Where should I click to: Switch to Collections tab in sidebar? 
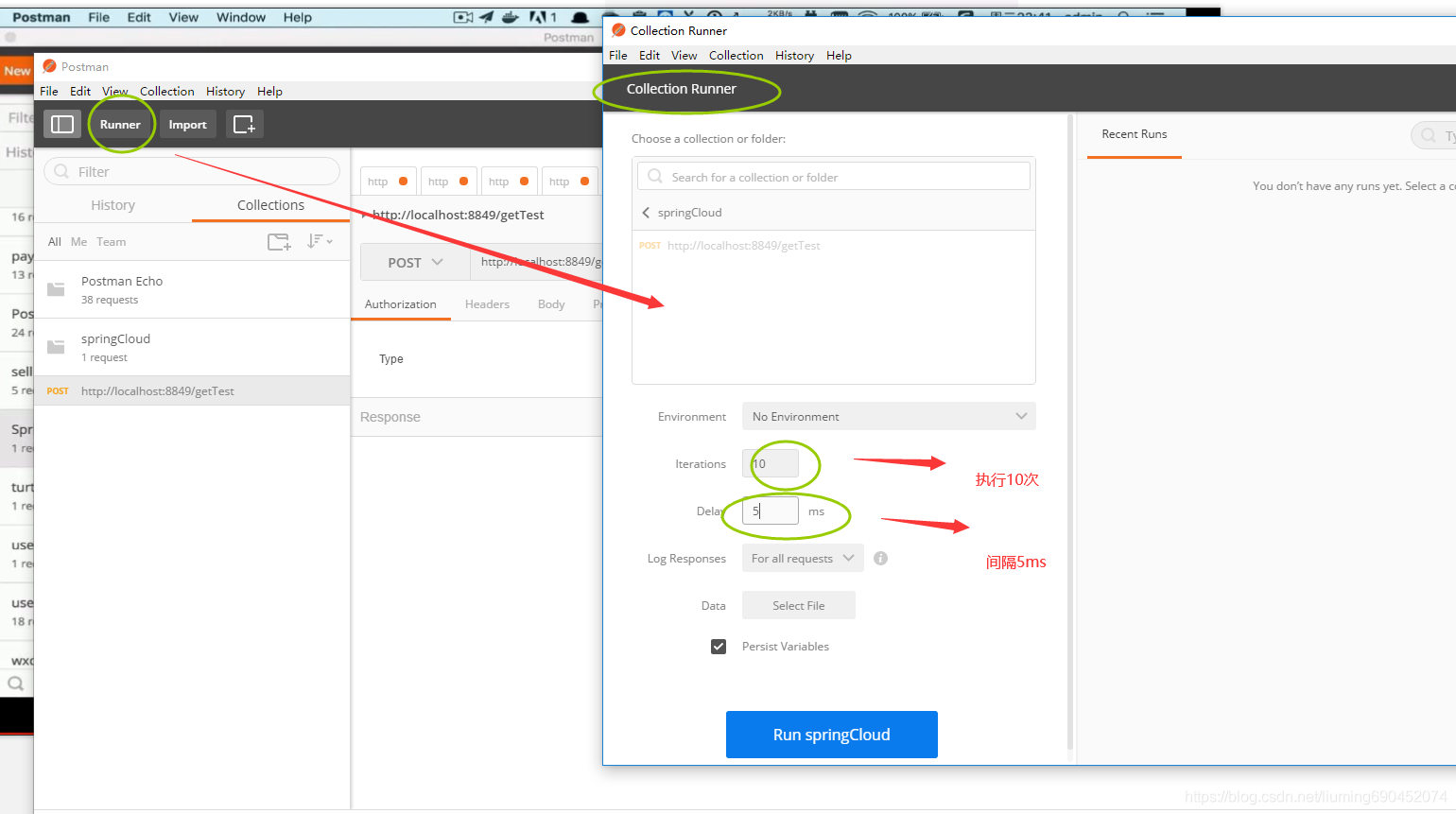pos(270,205)
